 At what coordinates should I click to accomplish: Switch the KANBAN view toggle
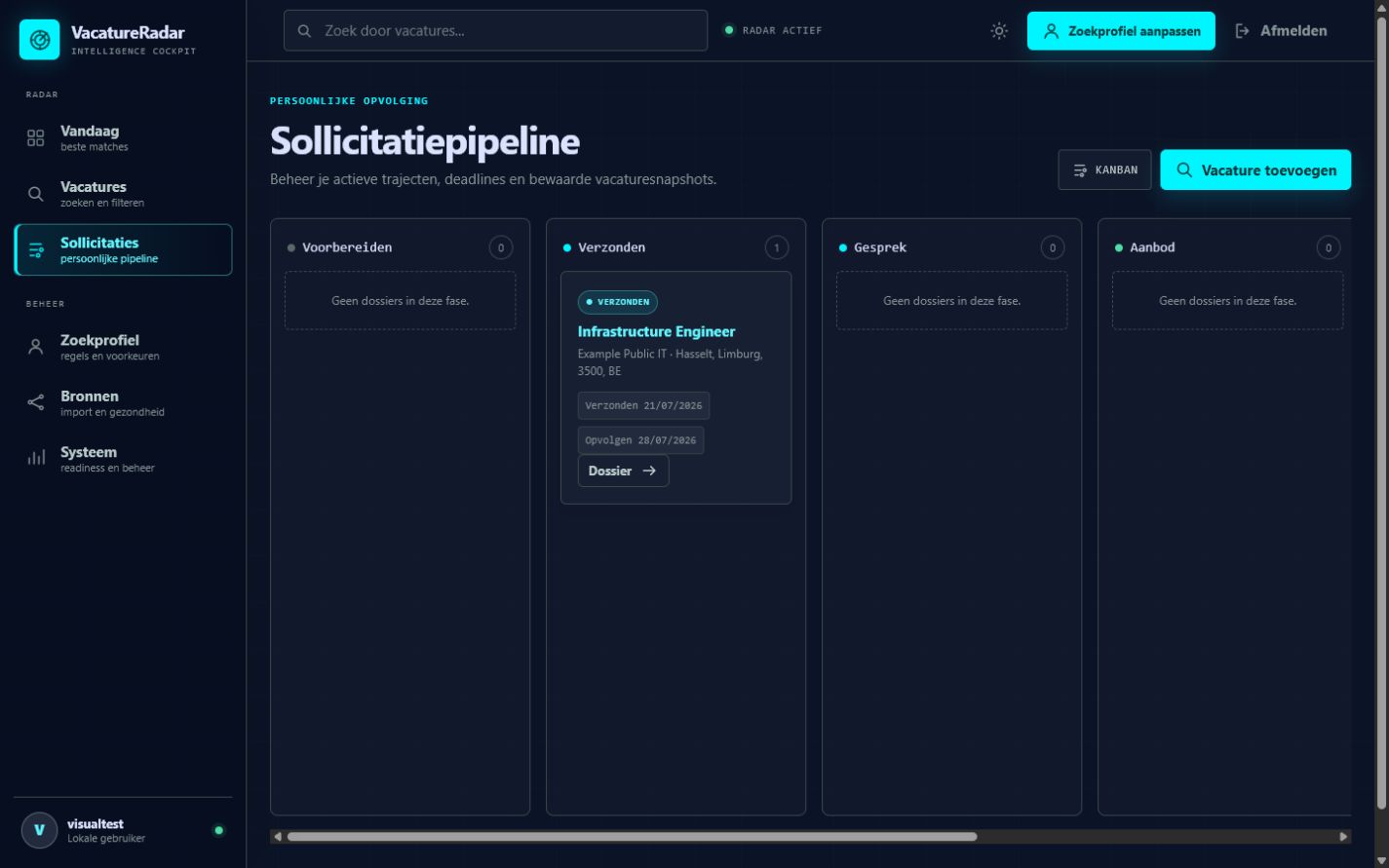pos(1104,170)
